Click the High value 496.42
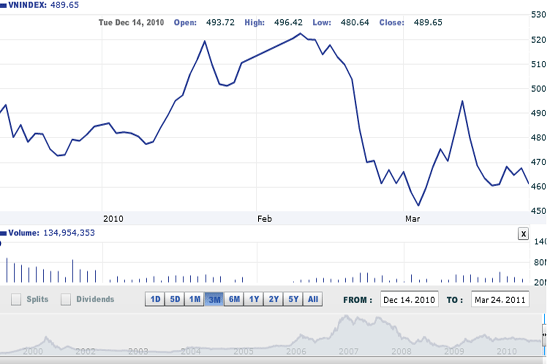550x364 pixels. point(288,22)
